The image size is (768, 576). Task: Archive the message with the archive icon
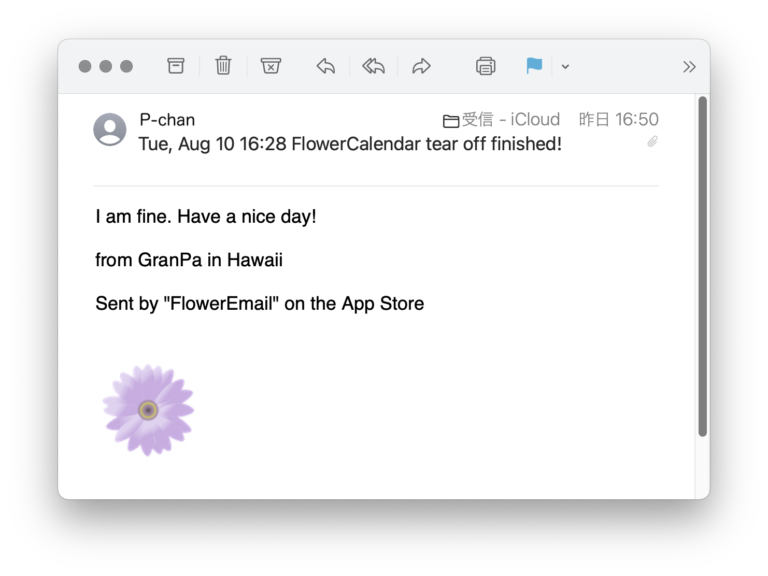pyautogui.click(x=176, y=66)
